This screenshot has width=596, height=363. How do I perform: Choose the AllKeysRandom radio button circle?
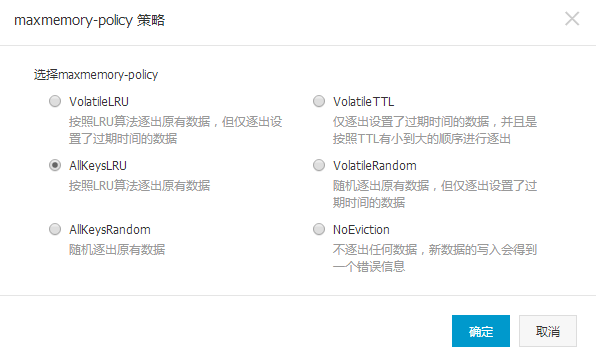[55, 229]
